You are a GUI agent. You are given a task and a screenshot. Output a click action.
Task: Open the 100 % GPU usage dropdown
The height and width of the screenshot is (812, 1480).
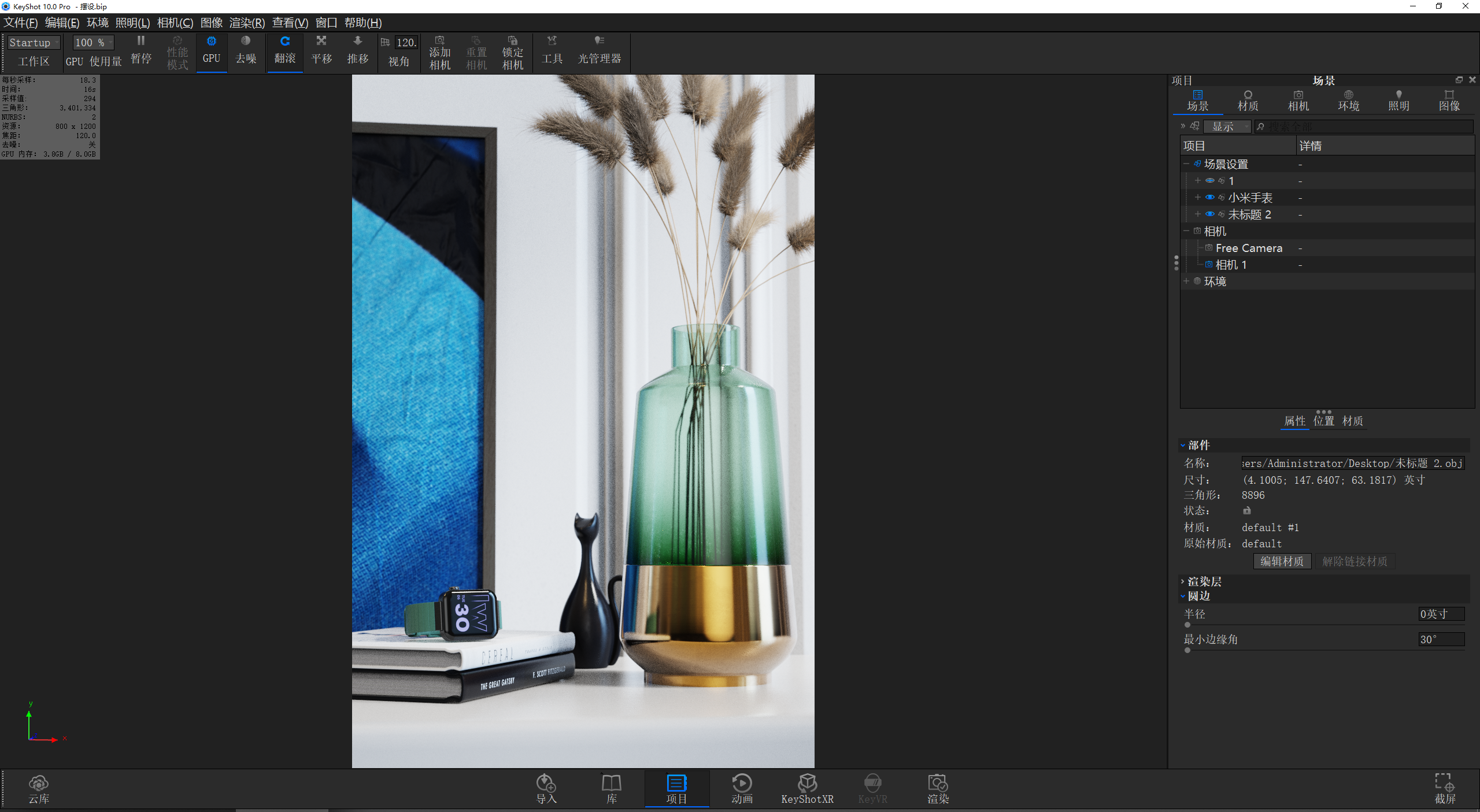click(x=93, y=43)
